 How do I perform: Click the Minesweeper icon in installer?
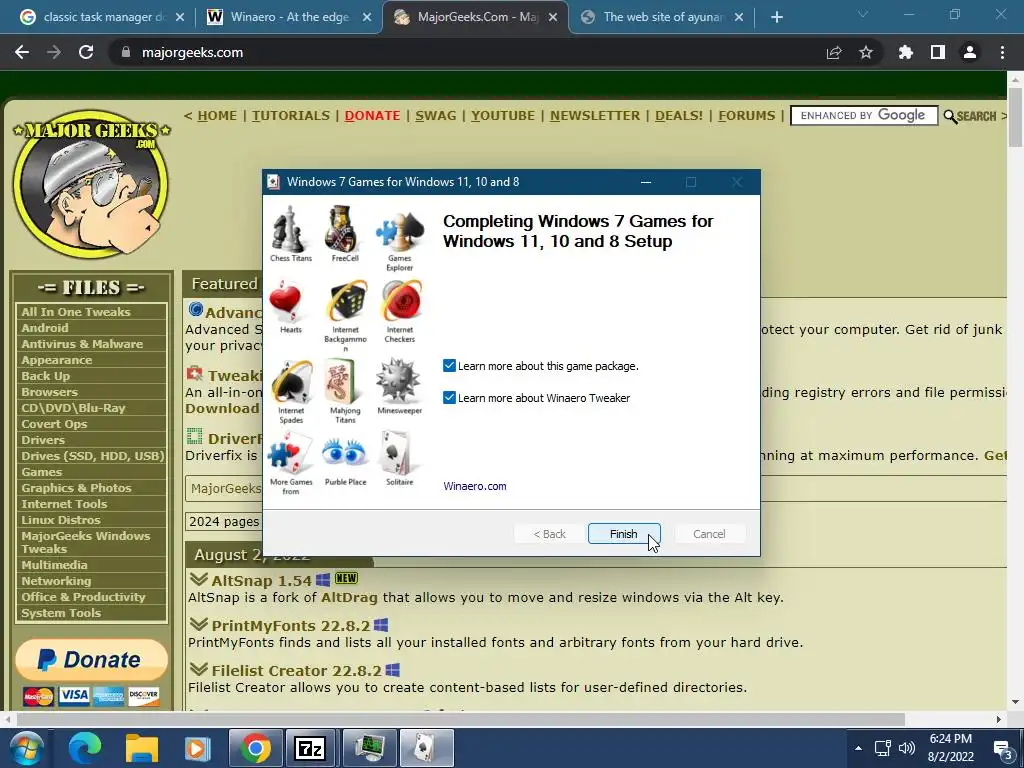(399, 380)
